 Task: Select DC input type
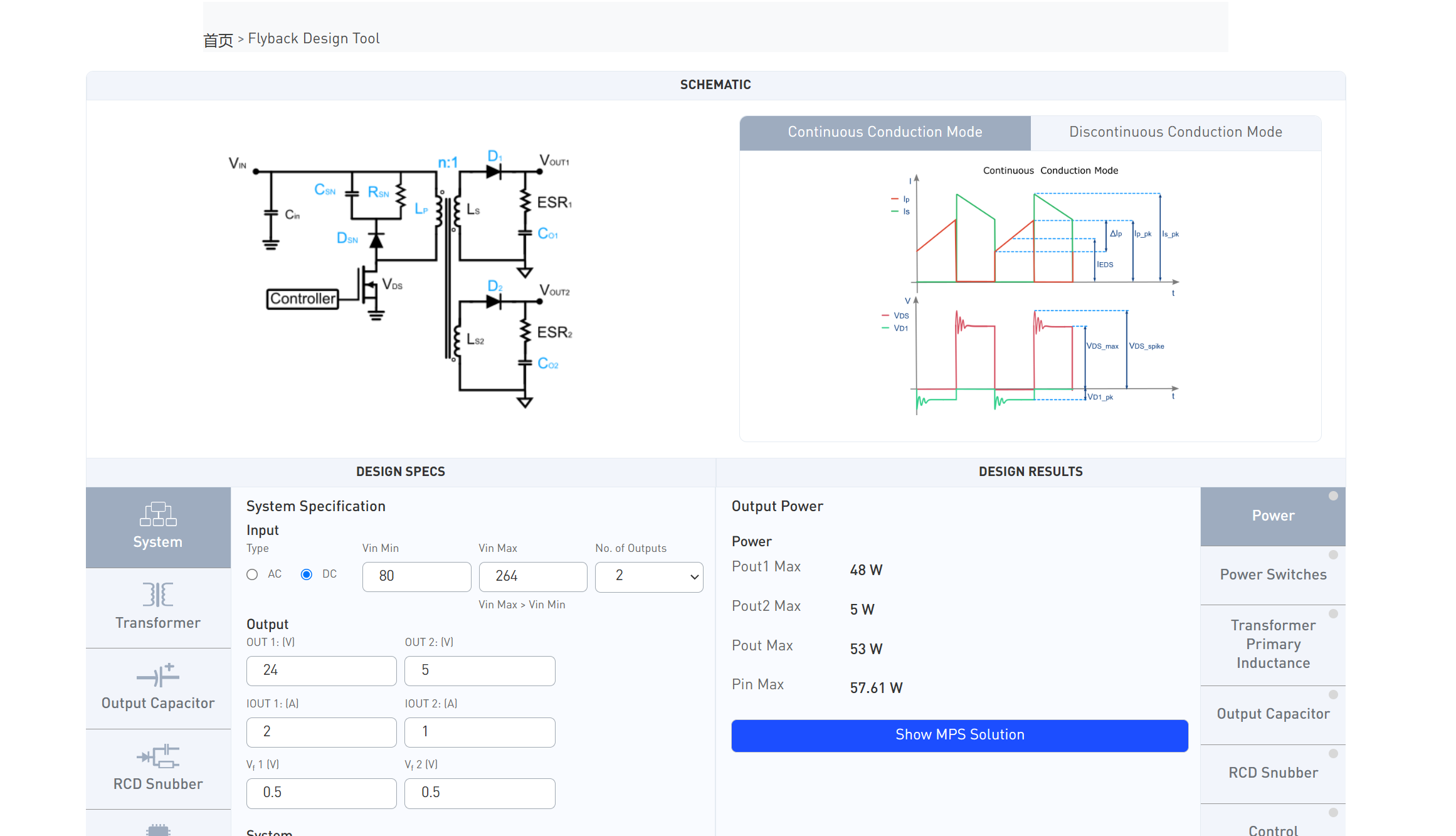(307, 574)
